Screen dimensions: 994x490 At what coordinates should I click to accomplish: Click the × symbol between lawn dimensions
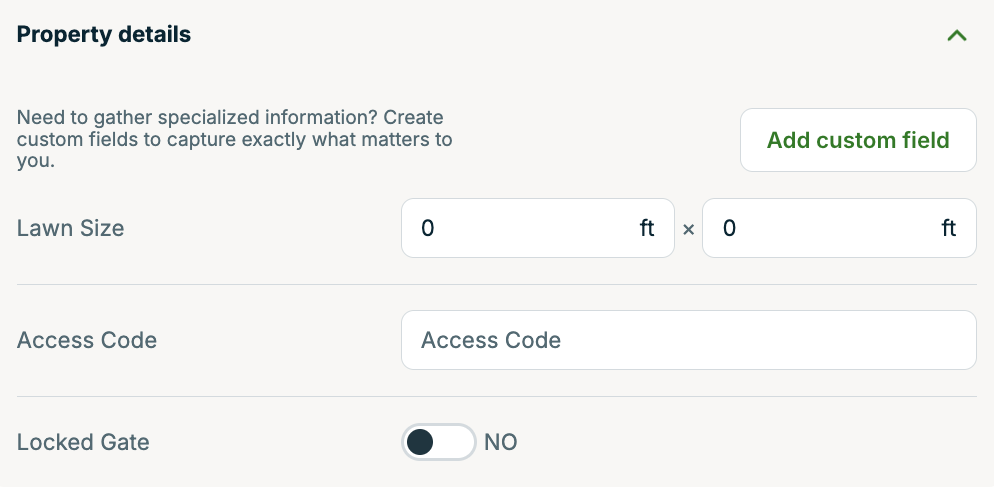688,229
